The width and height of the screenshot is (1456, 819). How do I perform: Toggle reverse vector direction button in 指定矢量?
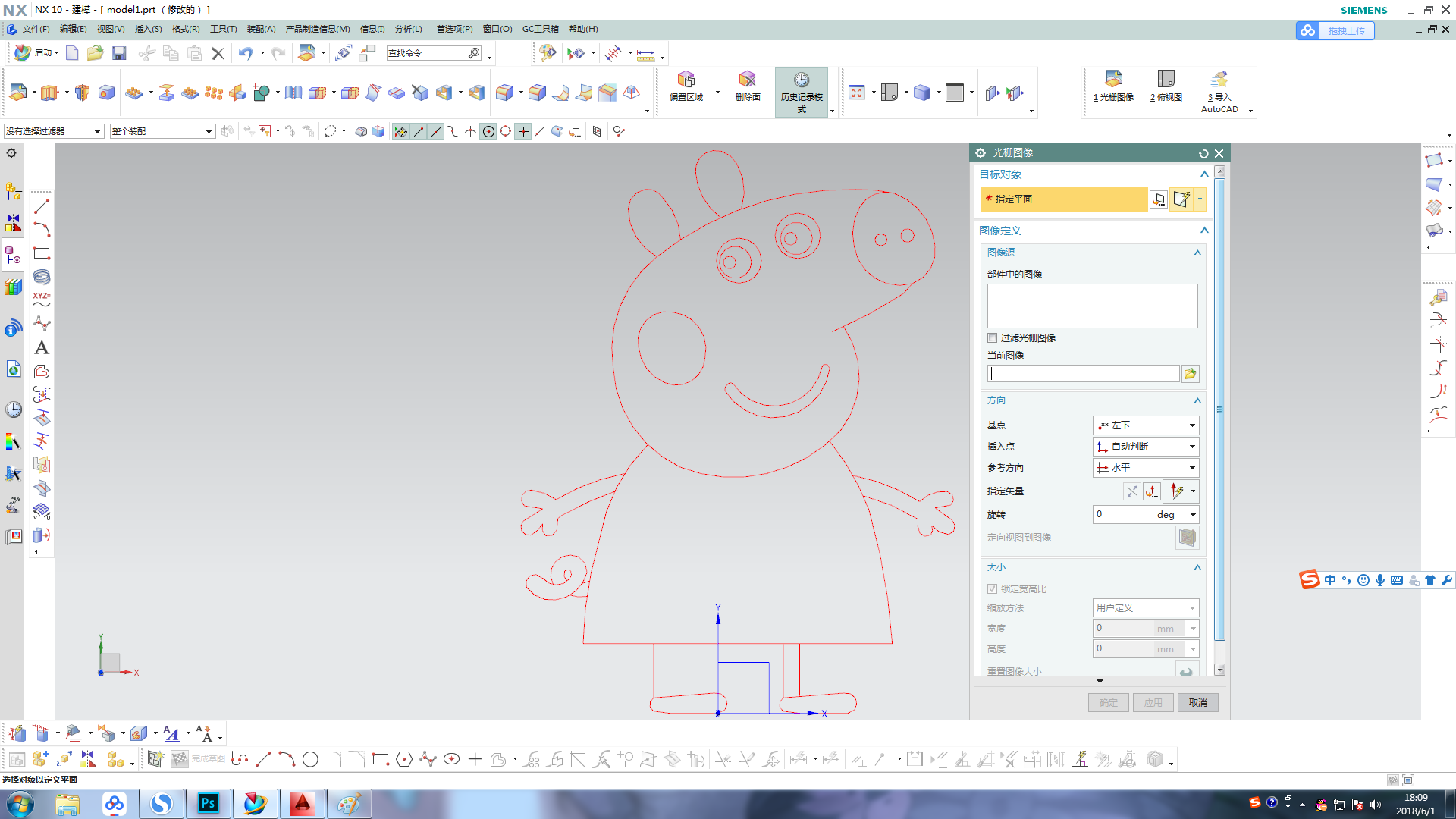[x=1131, y=491]
